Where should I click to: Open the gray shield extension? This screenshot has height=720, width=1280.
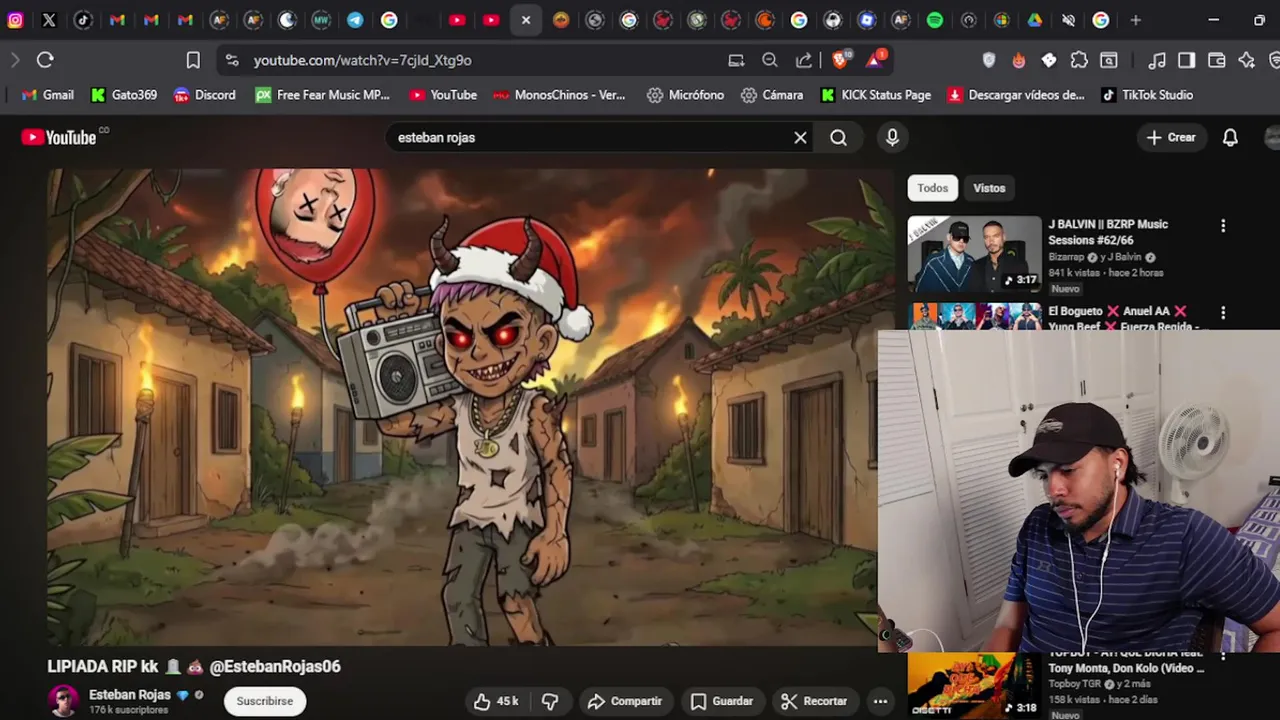(989, 60)
